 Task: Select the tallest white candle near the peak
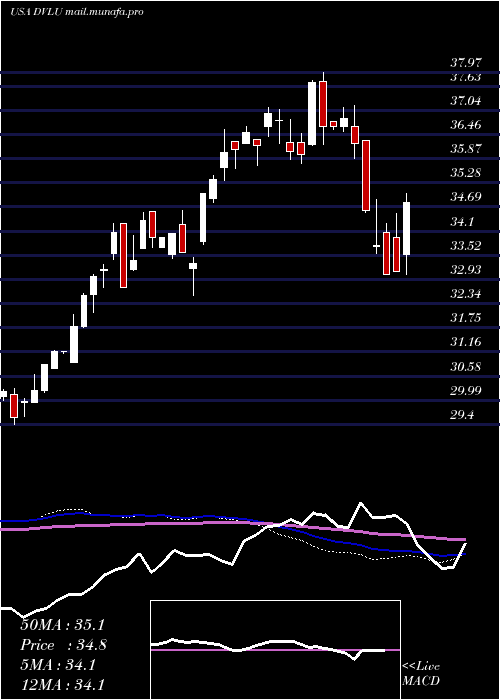click(312, 113)
